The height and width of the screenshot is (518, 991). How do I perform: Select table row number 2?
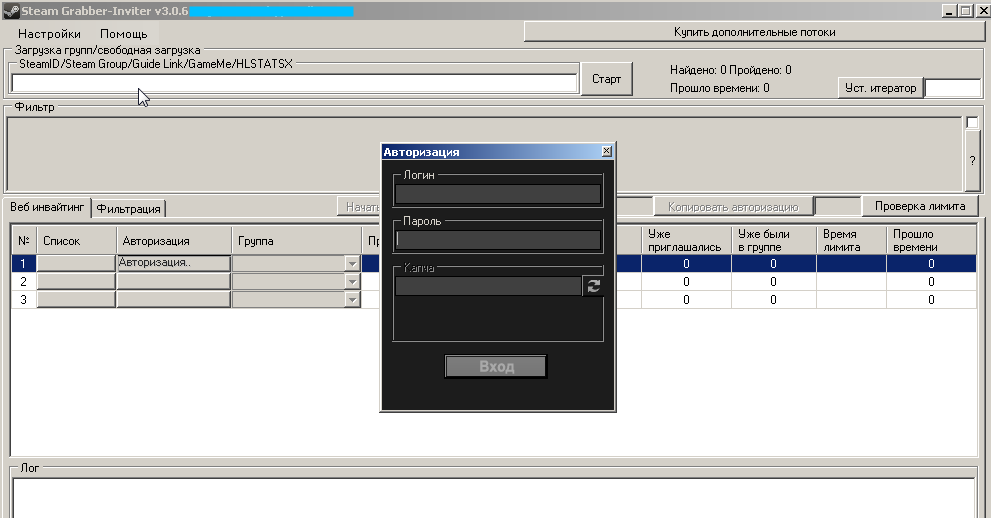point(23,282)
